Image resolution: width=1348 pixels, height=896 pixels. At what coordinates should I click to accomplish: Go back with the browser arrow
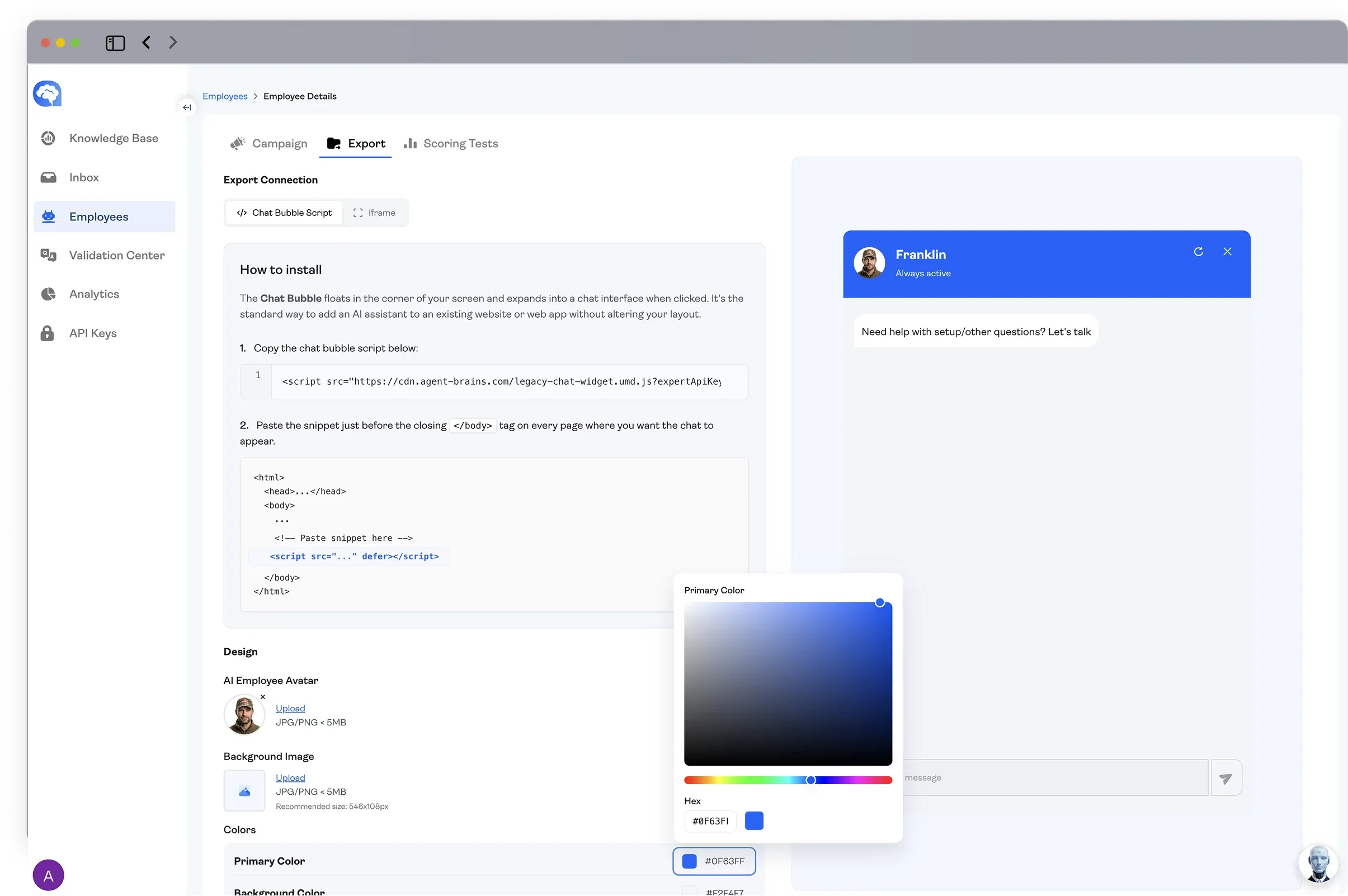147,43
